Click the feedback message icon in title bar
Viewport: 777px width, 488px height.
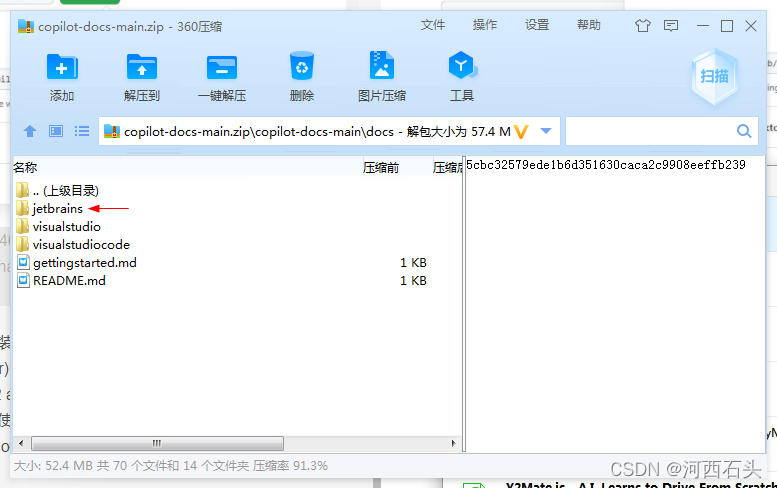[x=671, y=25]
